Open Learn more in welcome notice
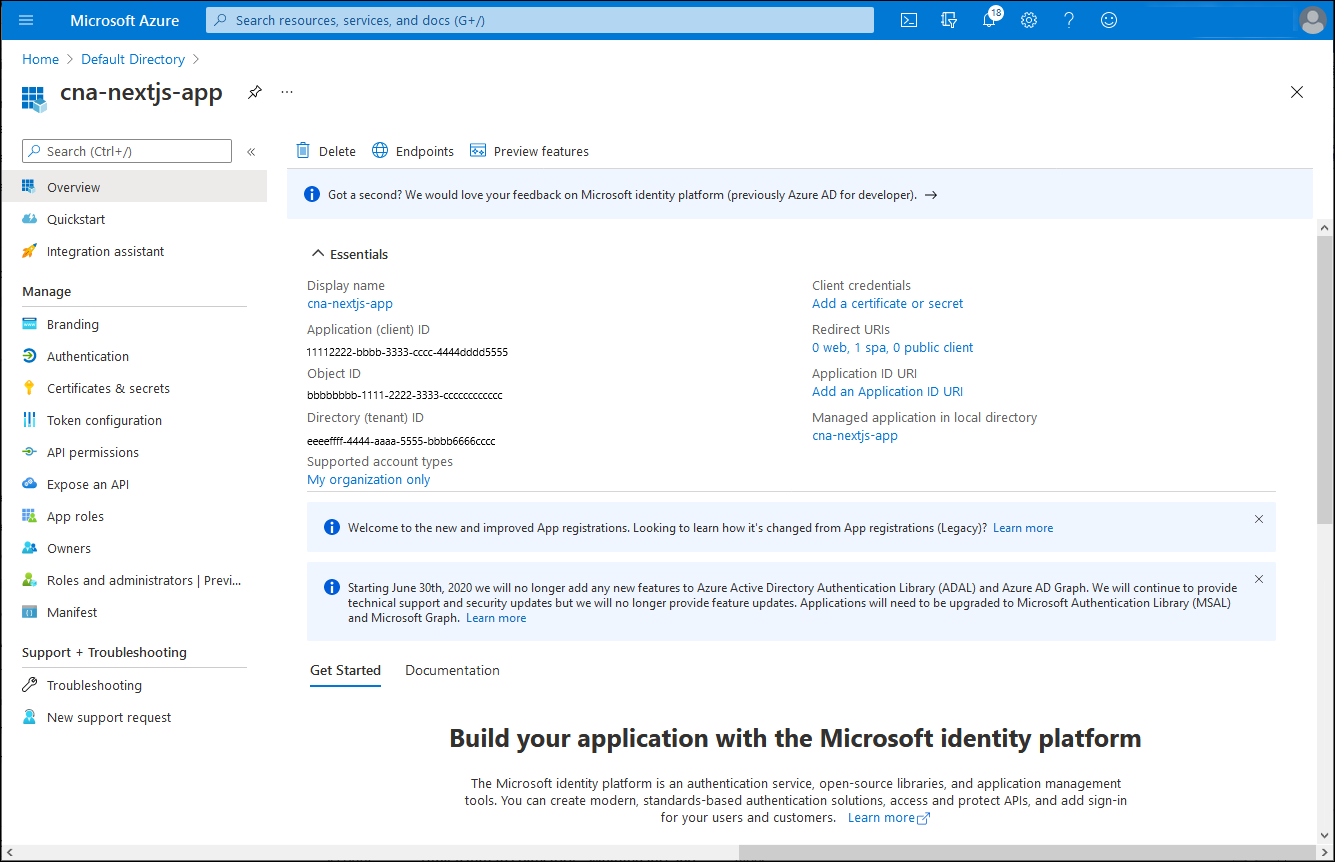 click(x=1023, y=527)
